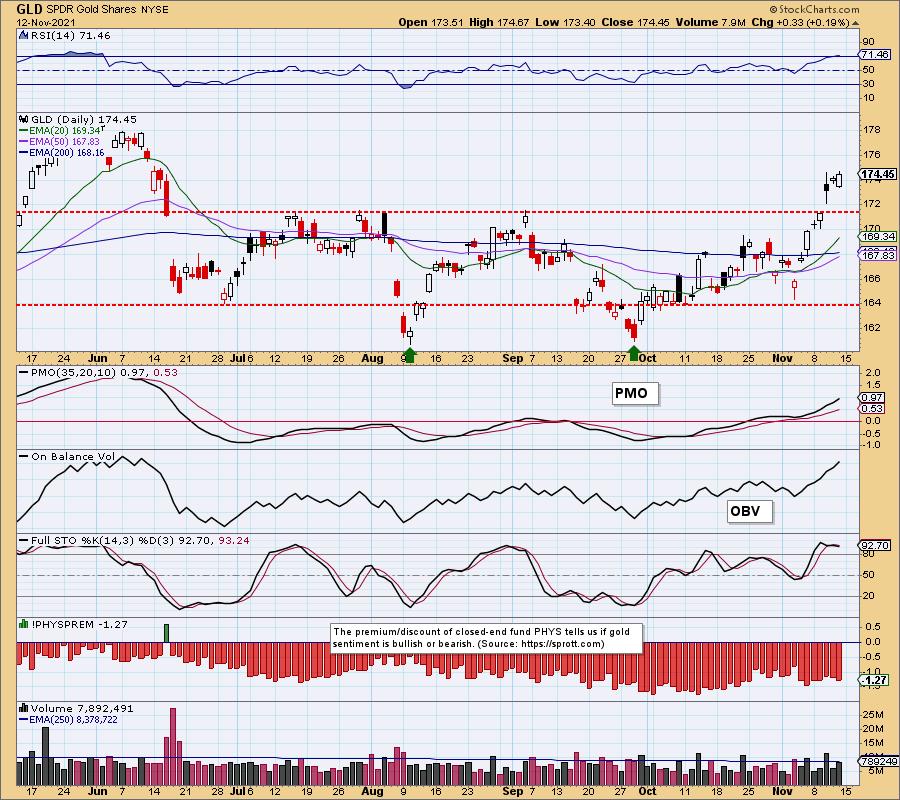
Task: Click the 789249 volume value tag
Action: tap(878, 761)
